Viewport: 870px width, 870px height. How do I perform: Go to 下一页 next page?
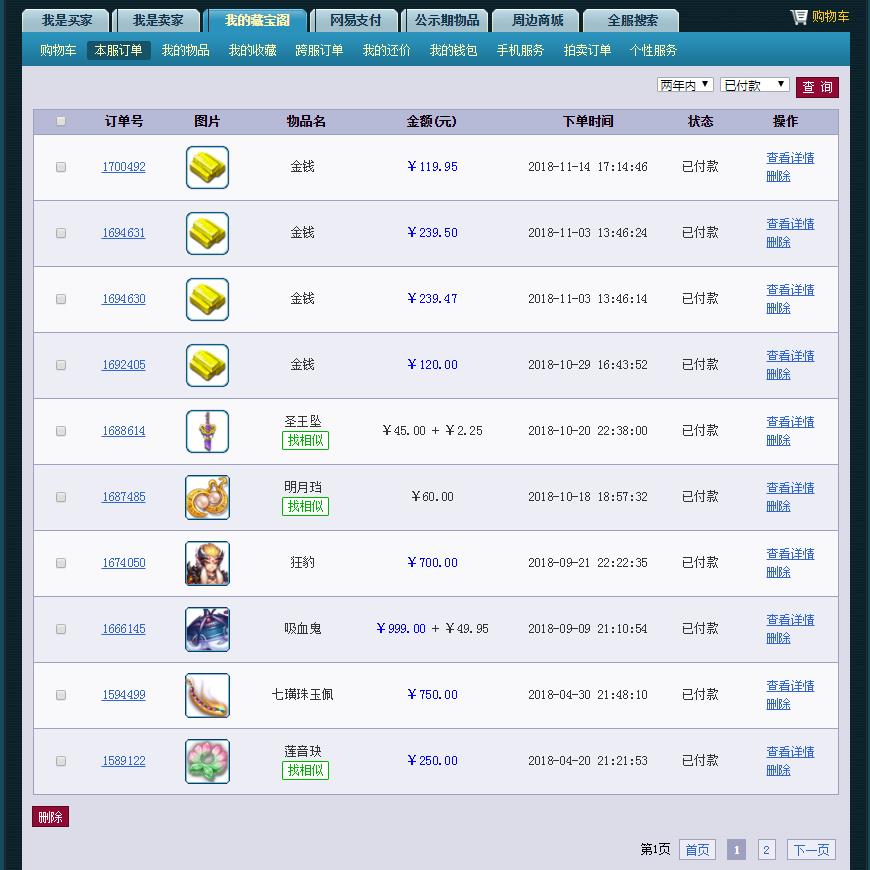(811, 849)
